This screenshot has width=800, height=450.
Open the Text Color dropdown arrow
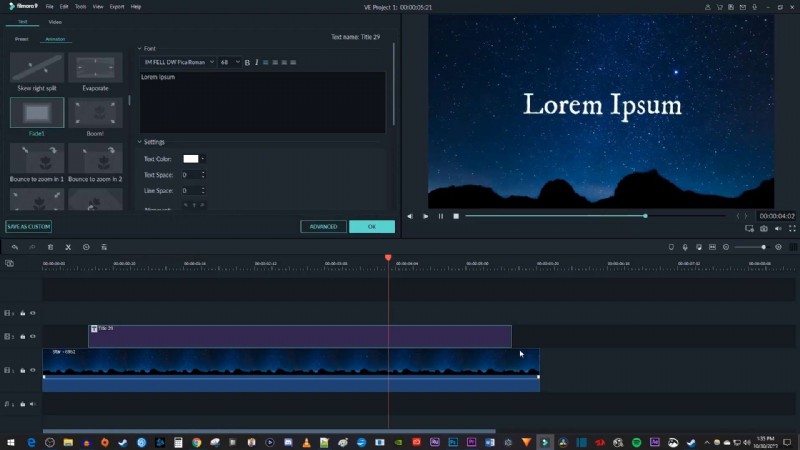[203, 159]
